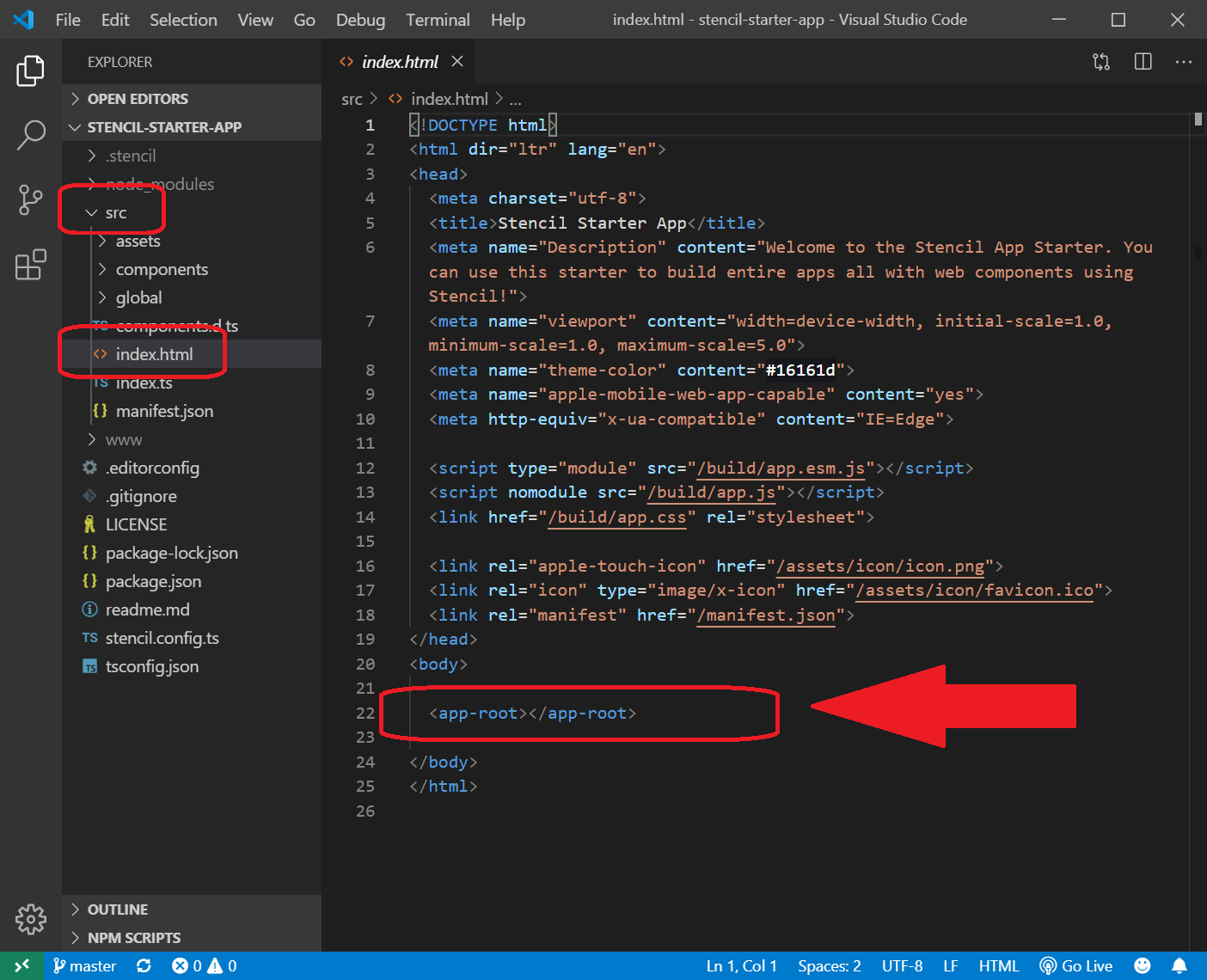1207x980 pixels.
Task: Open the Terminal menu
Action: pos(438,20)
